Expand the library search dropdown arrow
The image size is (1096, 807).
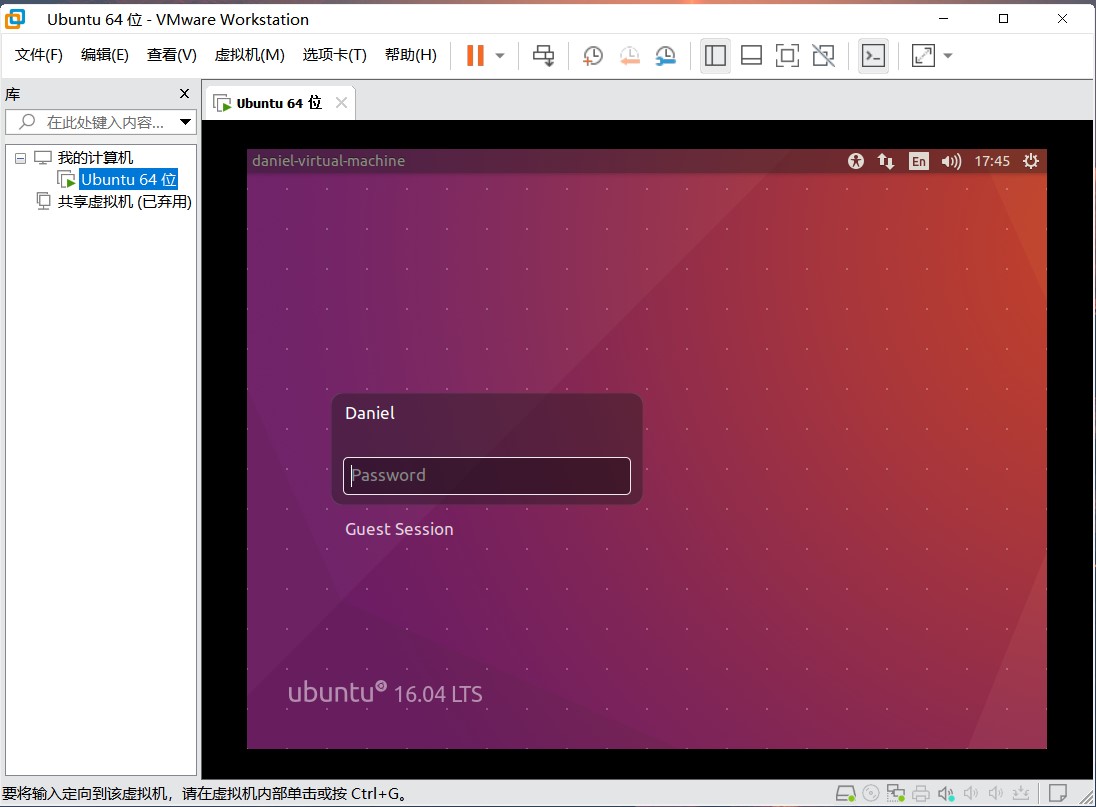185,122
